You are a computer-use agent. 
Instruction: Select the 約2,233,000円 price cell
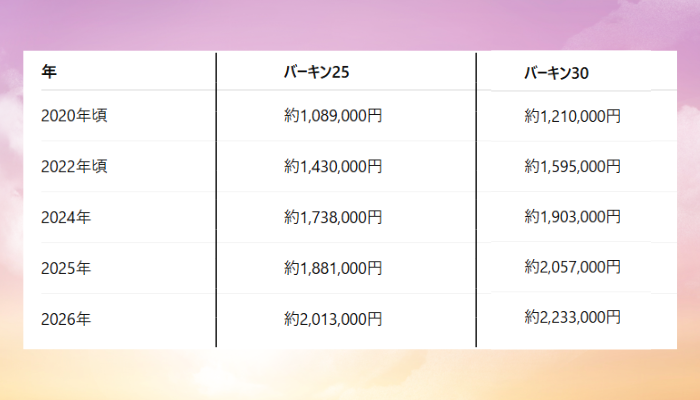573,317
